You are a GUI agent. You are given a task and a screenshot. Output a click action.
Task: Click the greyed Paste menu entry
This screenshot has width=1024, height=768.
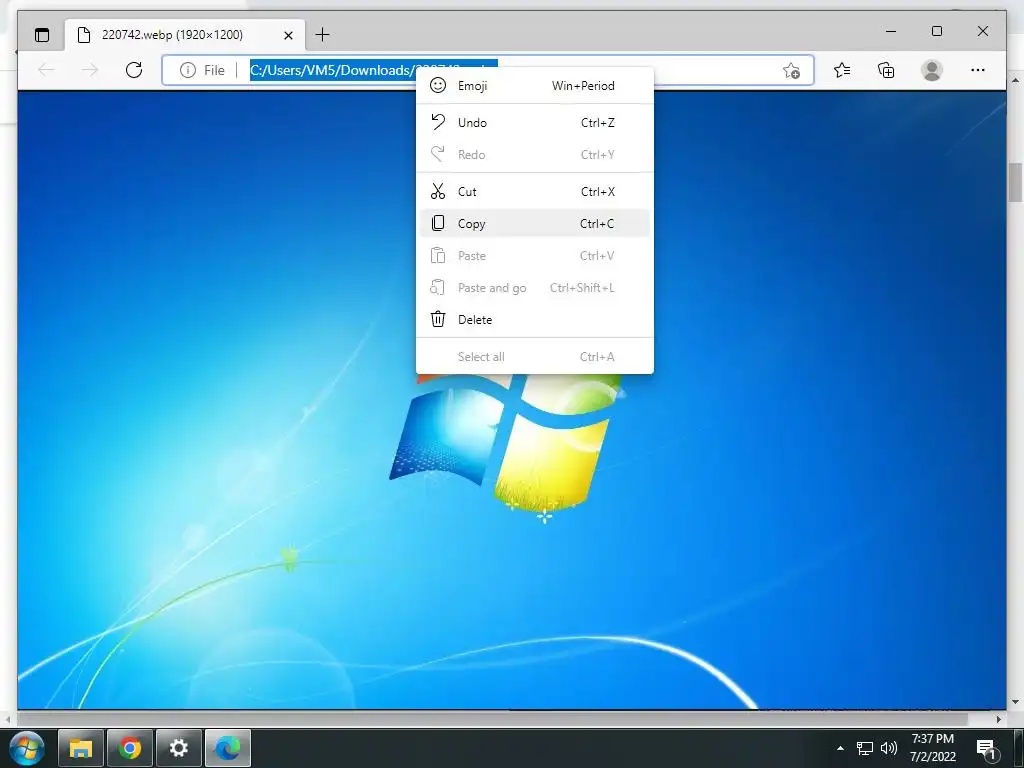coord(535,255)
